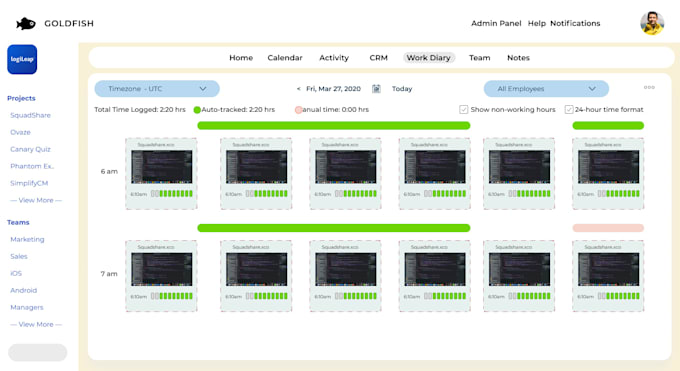Open second screenshot thumbnail in 6 am row

pos(256,167)
